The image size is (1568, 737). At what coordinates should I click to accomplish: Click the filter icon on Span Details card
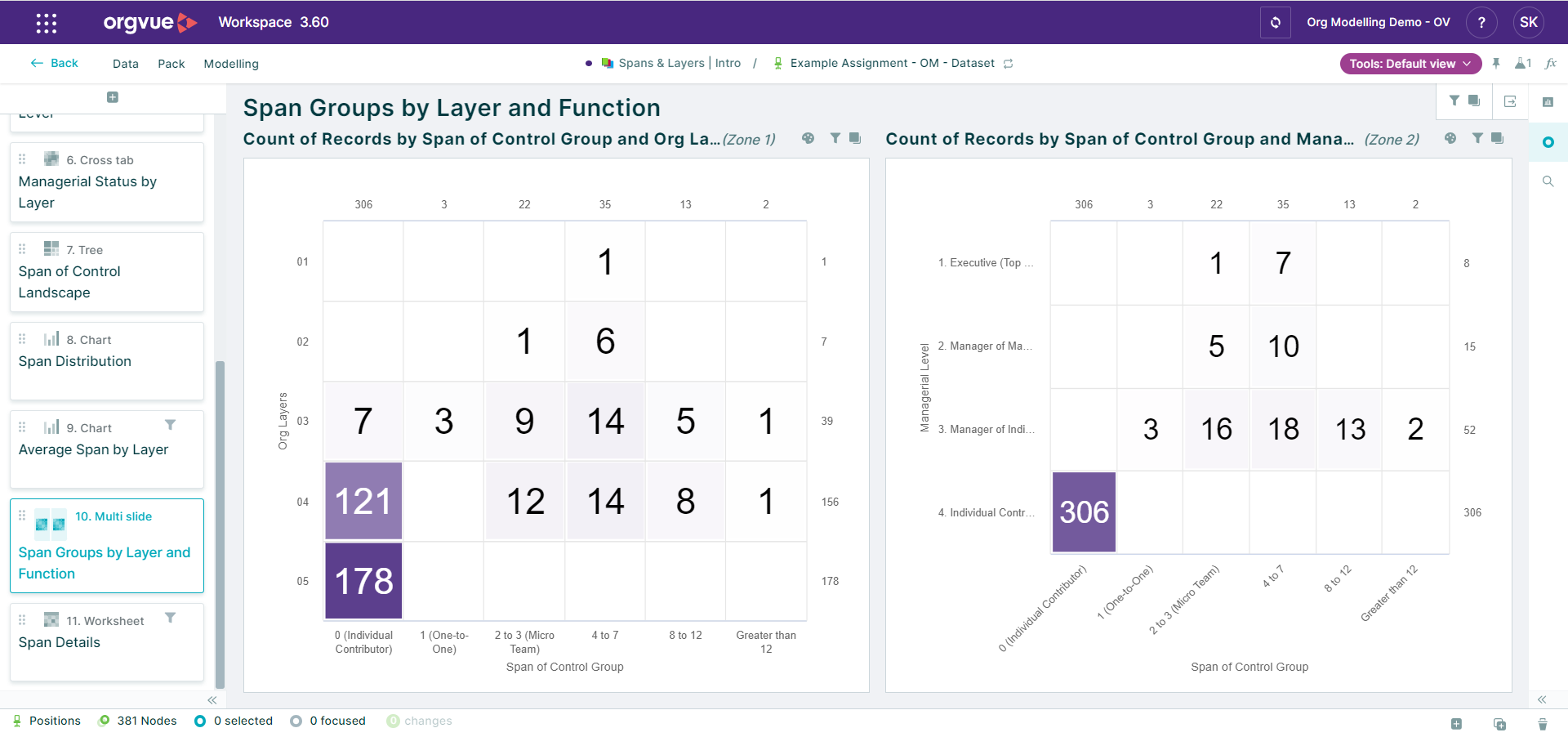[170, 618]
